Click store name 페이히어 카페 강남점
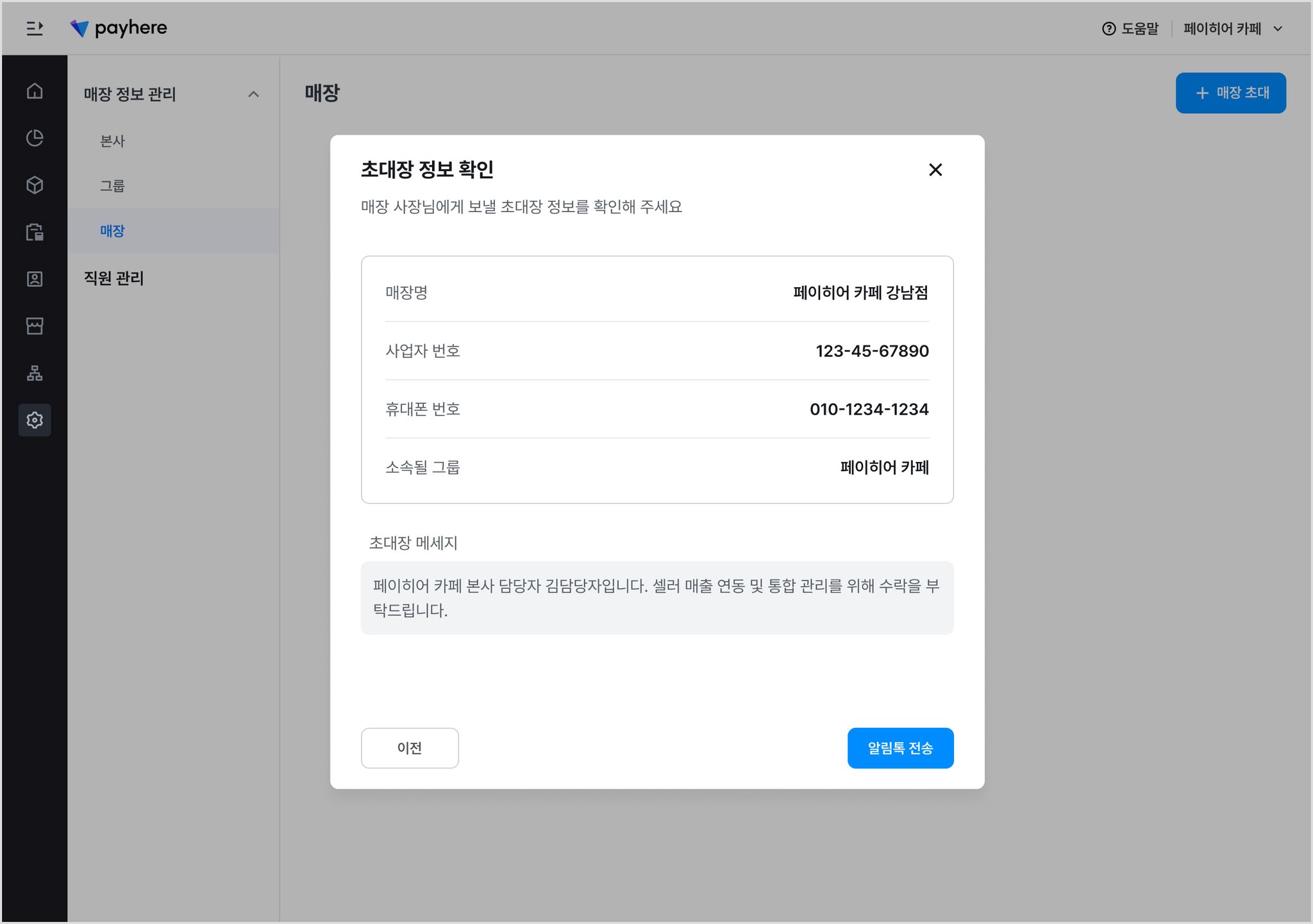The height and width of the screenshot is (924, 1313). 860,293
